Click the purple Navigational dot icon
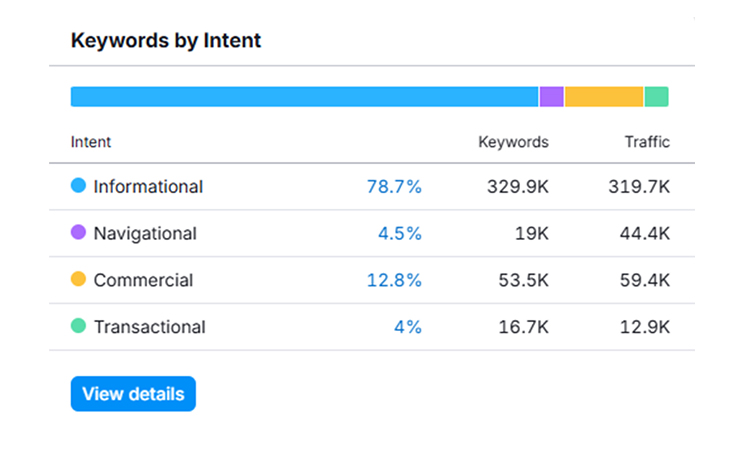 [78, 233]
